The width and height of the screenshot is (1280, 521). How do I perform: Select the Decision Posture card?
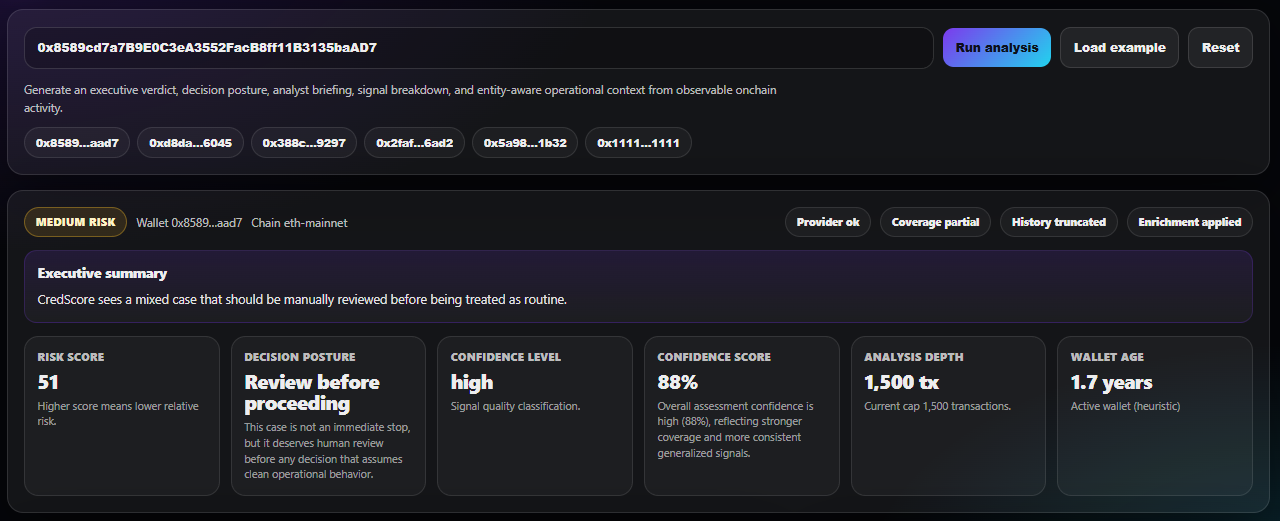[328, 415]
